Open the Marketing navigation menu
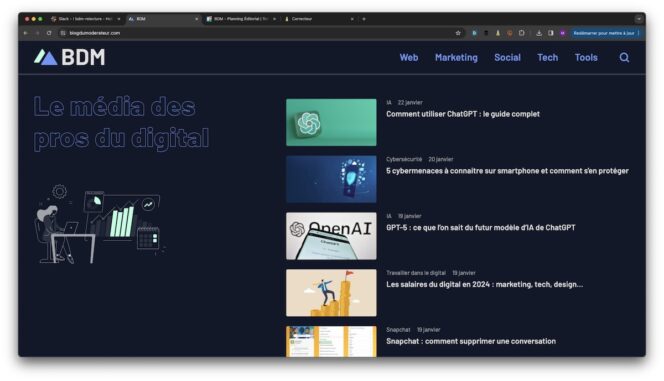 [x=456, y=58]
